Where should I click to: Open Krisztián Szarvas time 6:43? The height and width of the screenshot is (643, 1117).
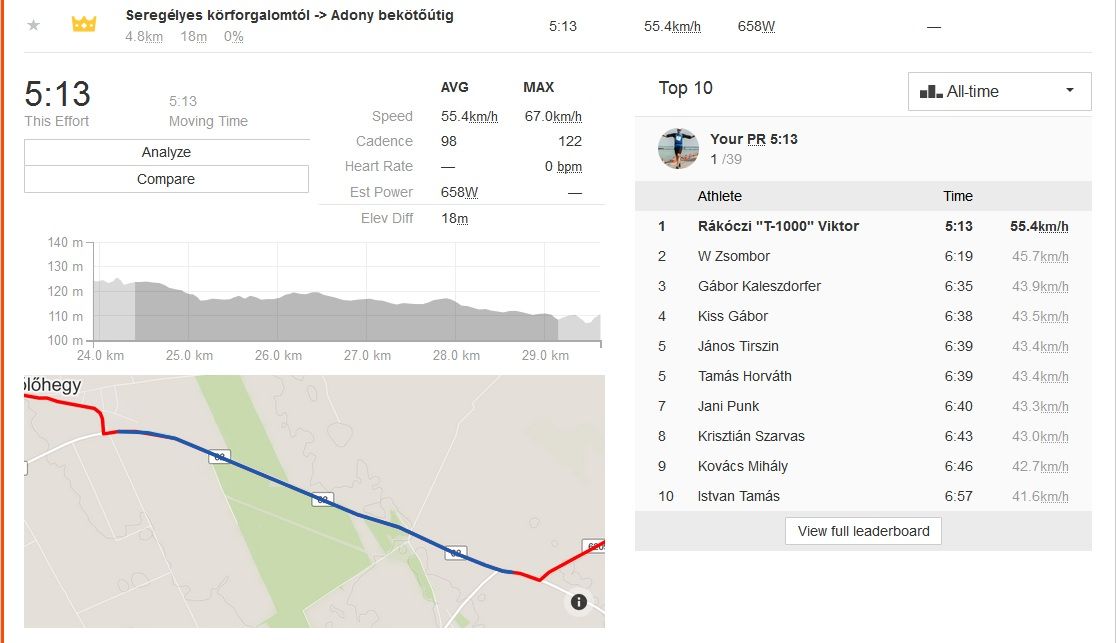[958, 436]
